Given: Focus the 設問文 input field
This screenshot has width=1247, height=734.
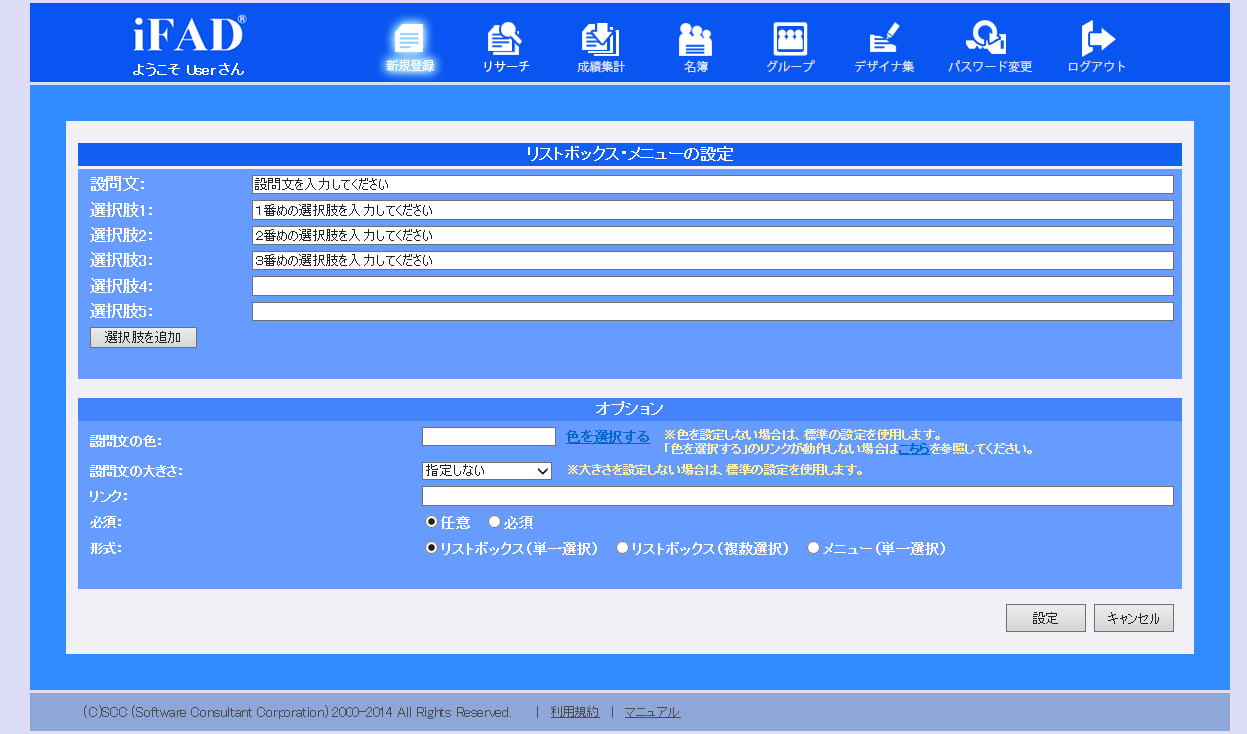Looking at the screenshot, I should coord(712,185).
